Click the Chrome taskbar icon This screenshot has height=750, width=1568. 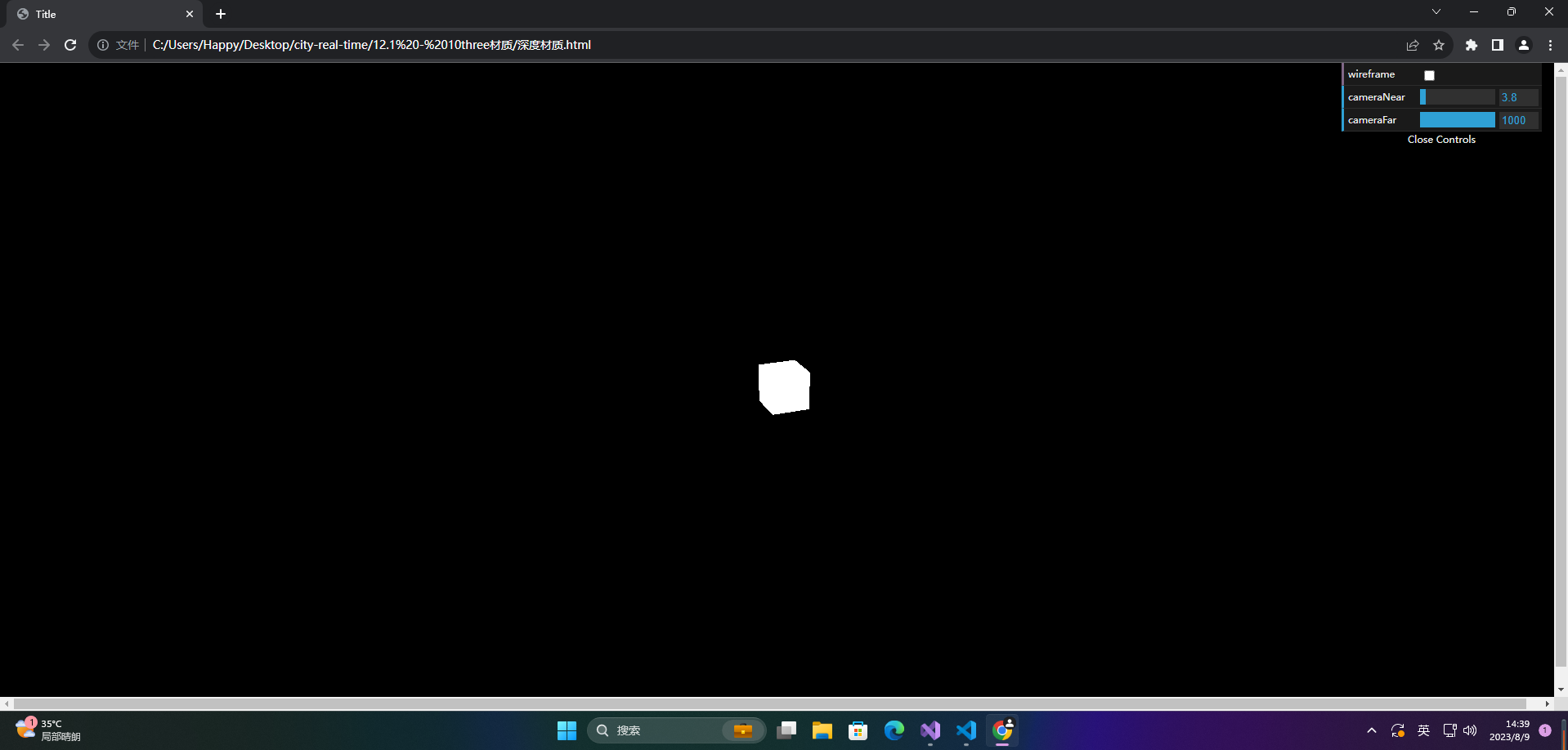click(1002, 730)
